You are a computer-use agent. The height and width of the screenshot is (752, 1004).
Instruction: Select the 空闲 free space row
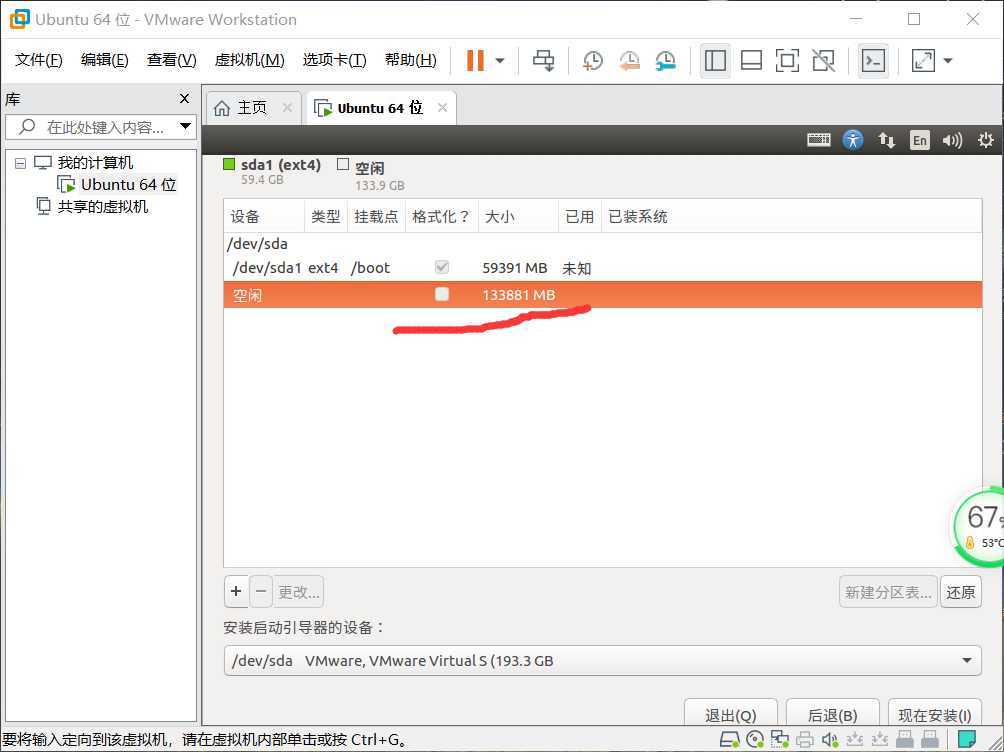[x=602, y=295]
